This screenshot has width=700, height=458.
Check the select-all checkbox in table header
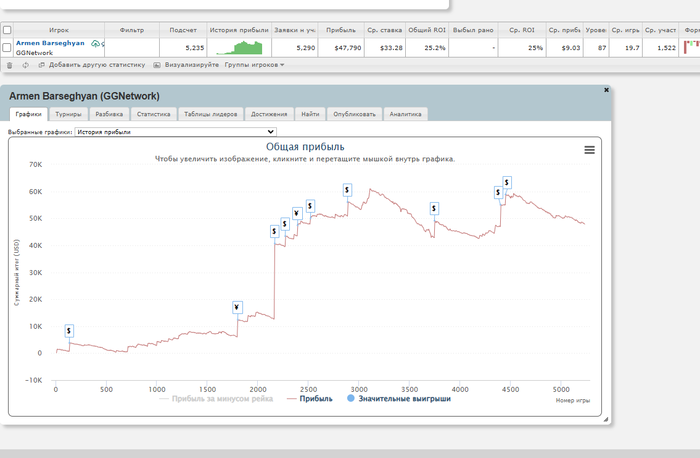point(8,30)
